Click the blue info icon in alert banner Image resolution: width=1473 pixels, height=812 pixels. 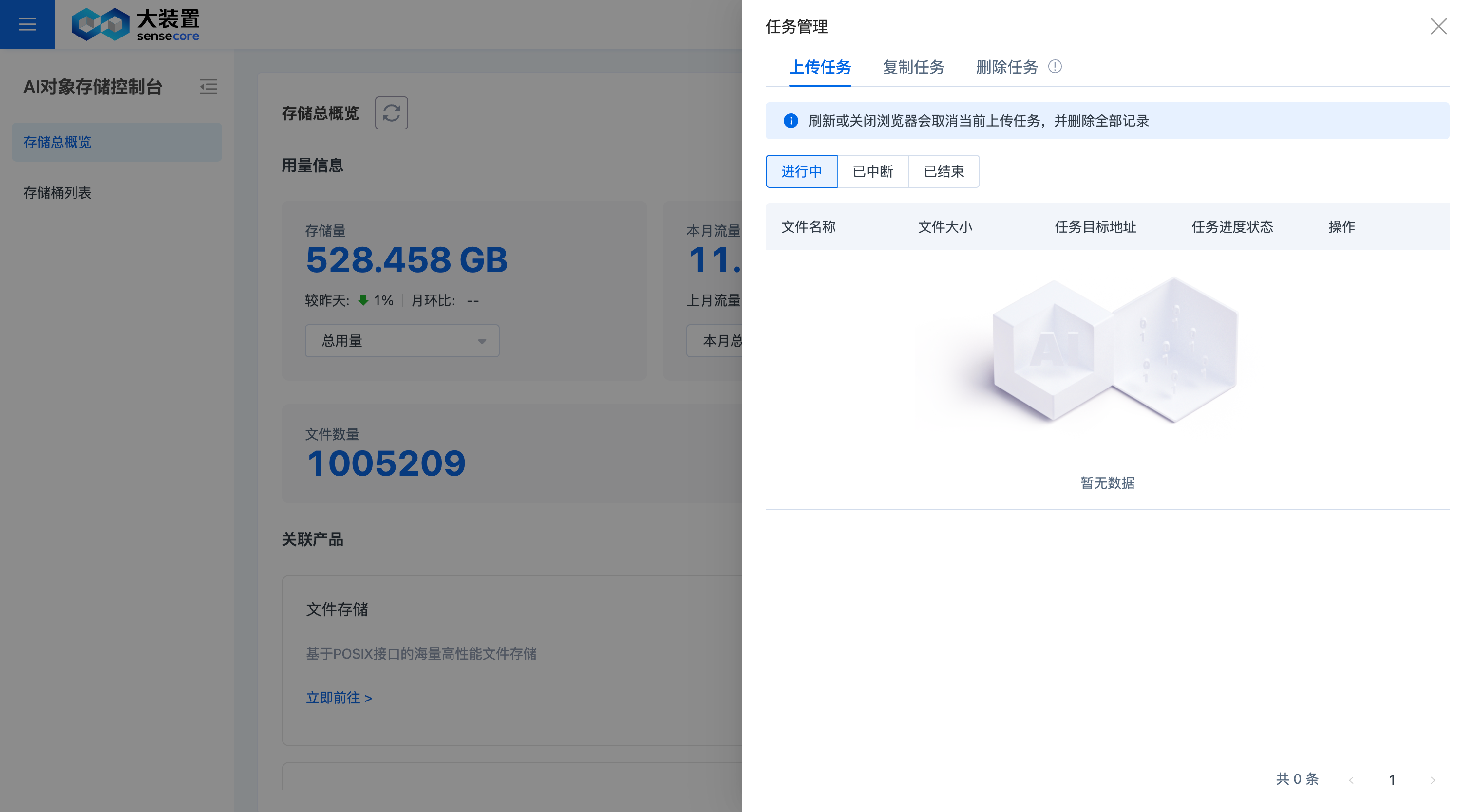click(790, 121)
